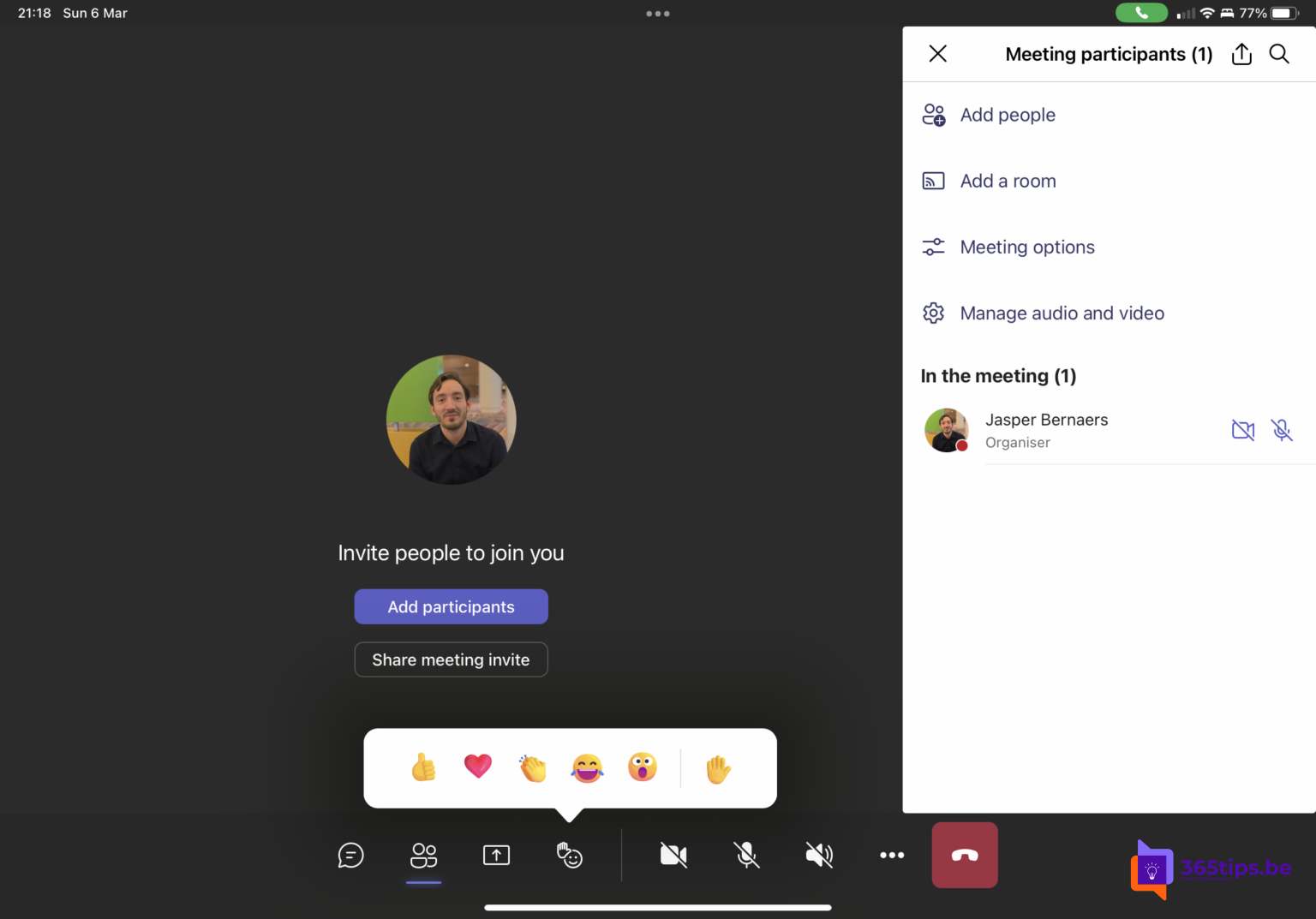Open more call options
This screenshot has height=919, width=1316.
click(x=892, y=855)
